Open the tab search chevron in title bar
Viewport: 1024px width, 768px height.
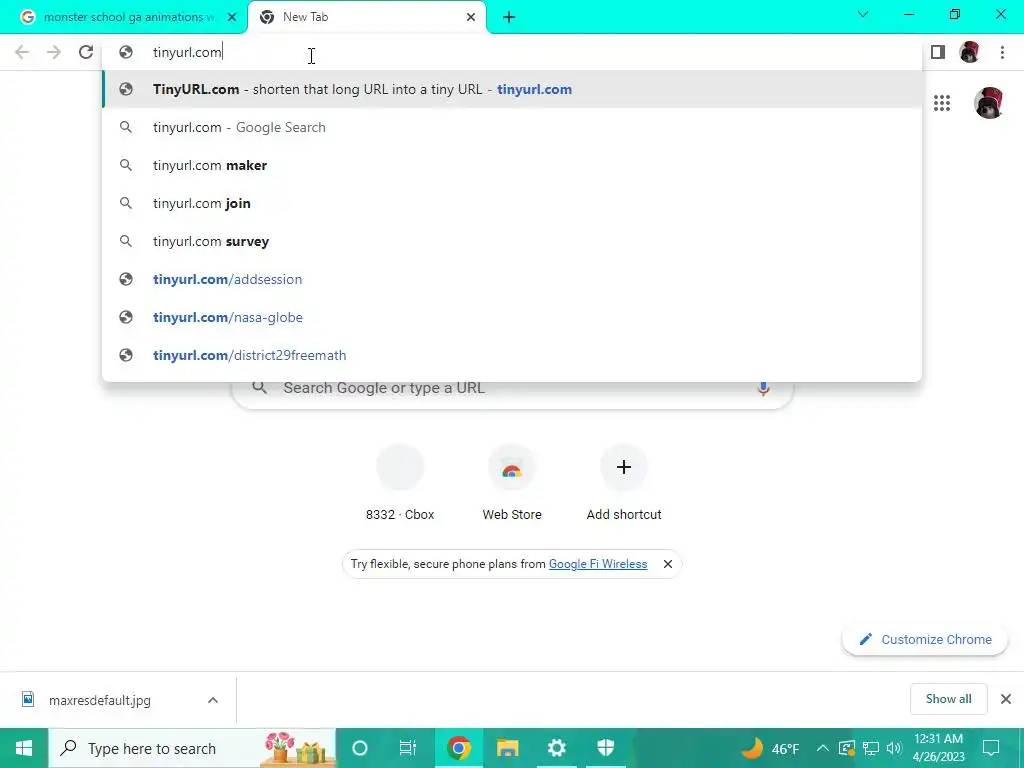(863, 14)
